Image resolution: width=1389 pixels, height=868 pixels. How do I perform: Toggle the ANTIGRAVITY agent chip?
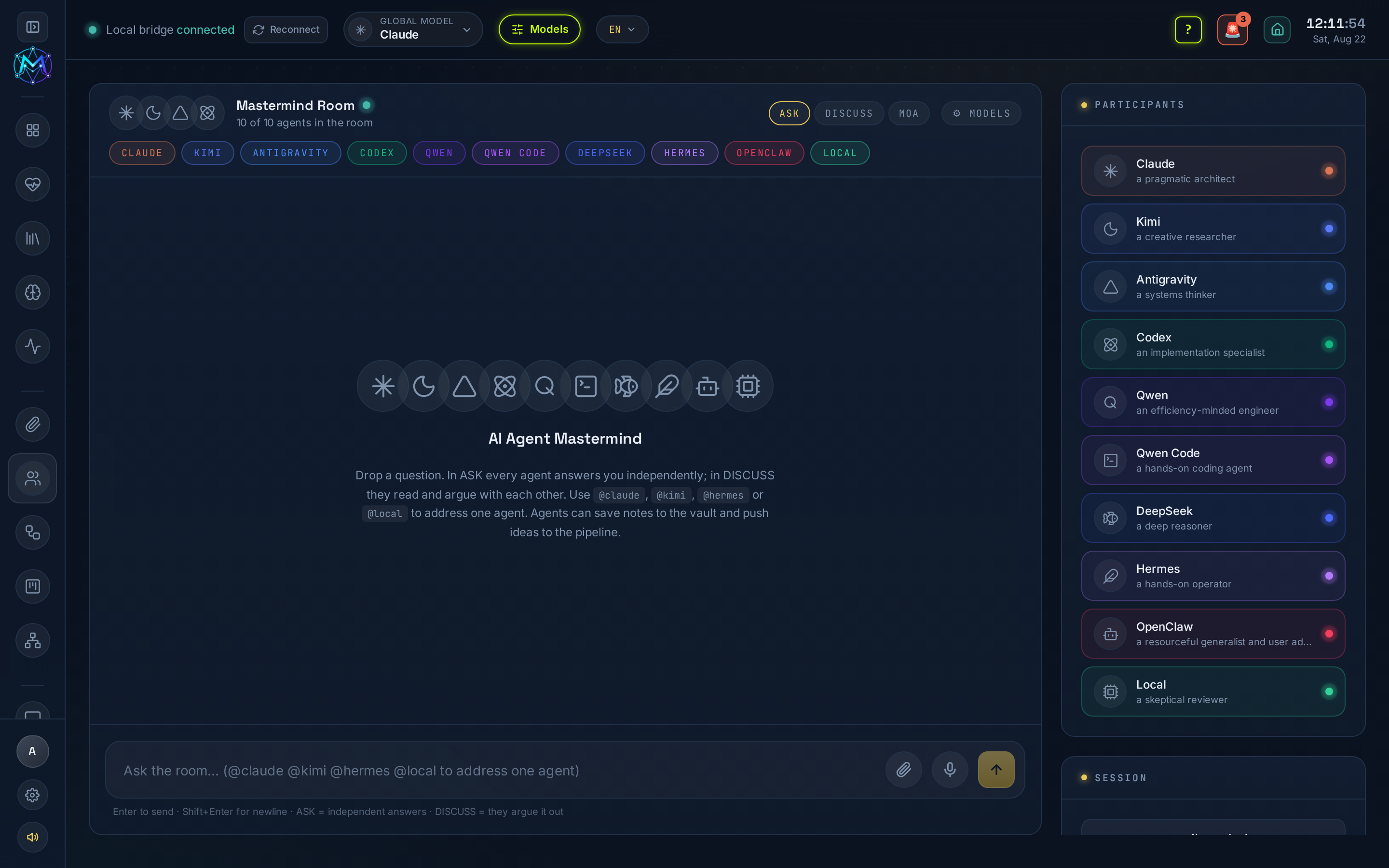tap(290, 153)
